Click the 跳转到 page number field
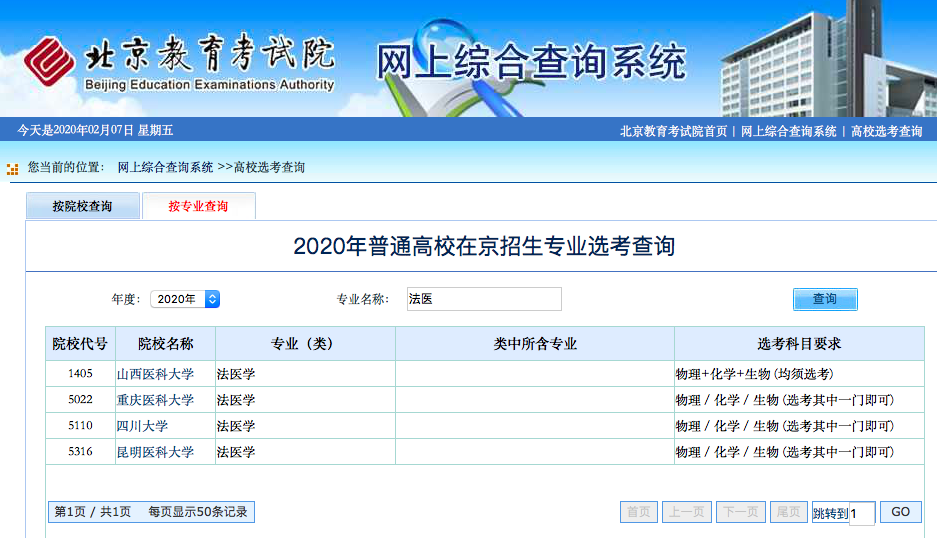 [862, 513]
